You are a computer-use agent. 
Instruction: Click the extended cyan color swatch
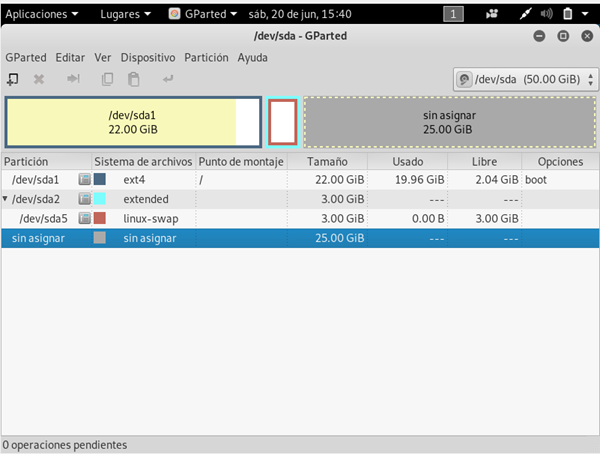(x=99, y=199)
